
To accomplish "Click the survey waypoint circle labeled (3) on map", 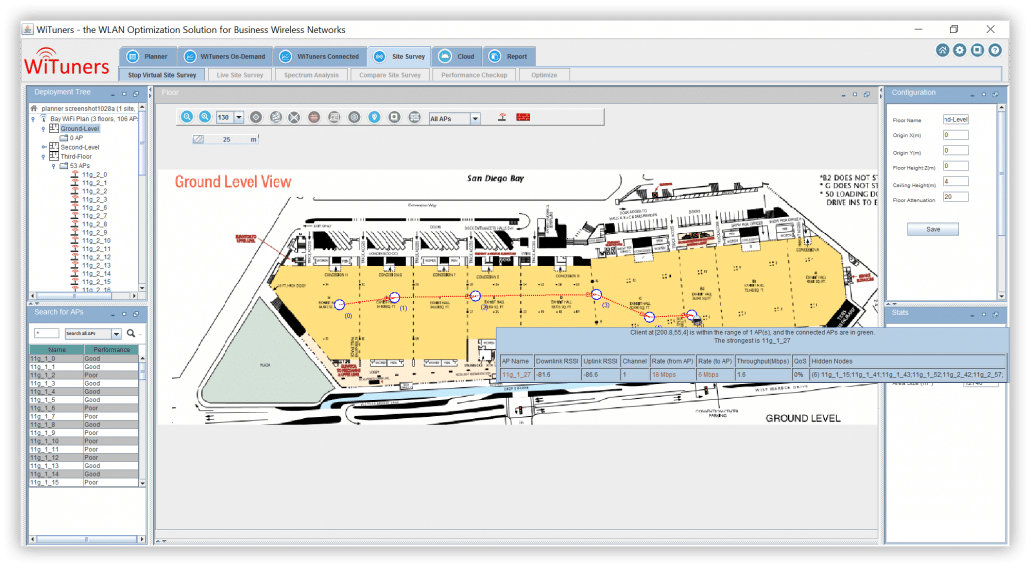I will click(596, 294).
